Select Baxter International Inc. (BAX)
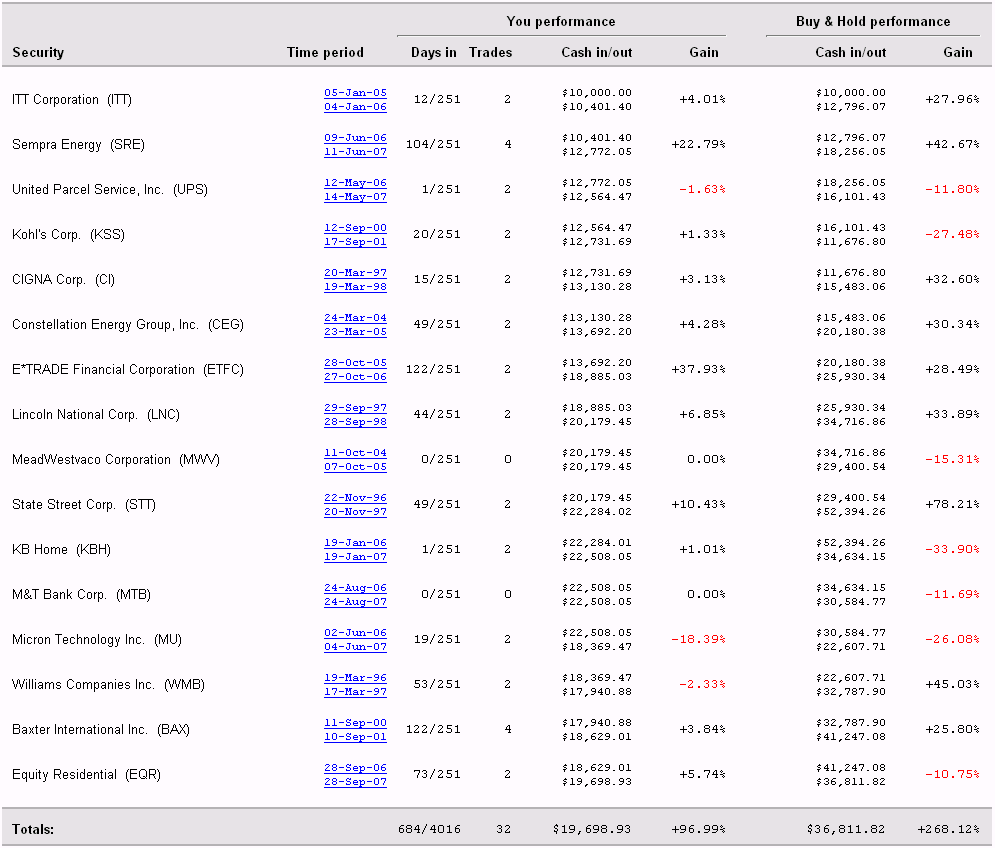 click(x=101, y=731)
